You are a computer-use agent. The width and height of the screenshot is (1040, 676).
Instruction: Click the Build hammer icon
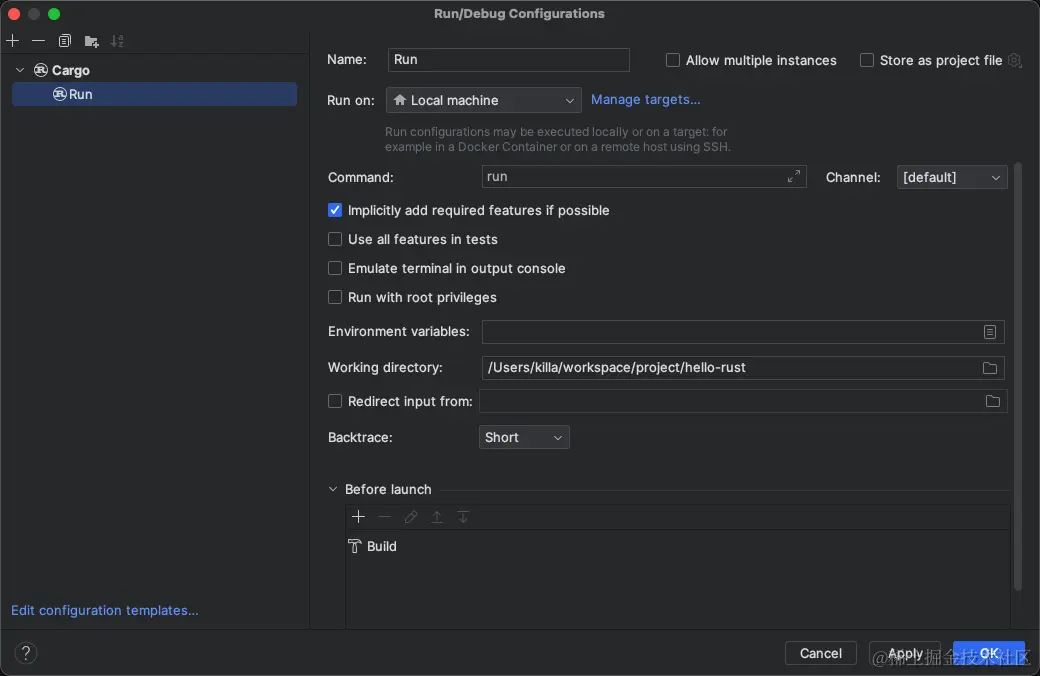pos(355,546)
